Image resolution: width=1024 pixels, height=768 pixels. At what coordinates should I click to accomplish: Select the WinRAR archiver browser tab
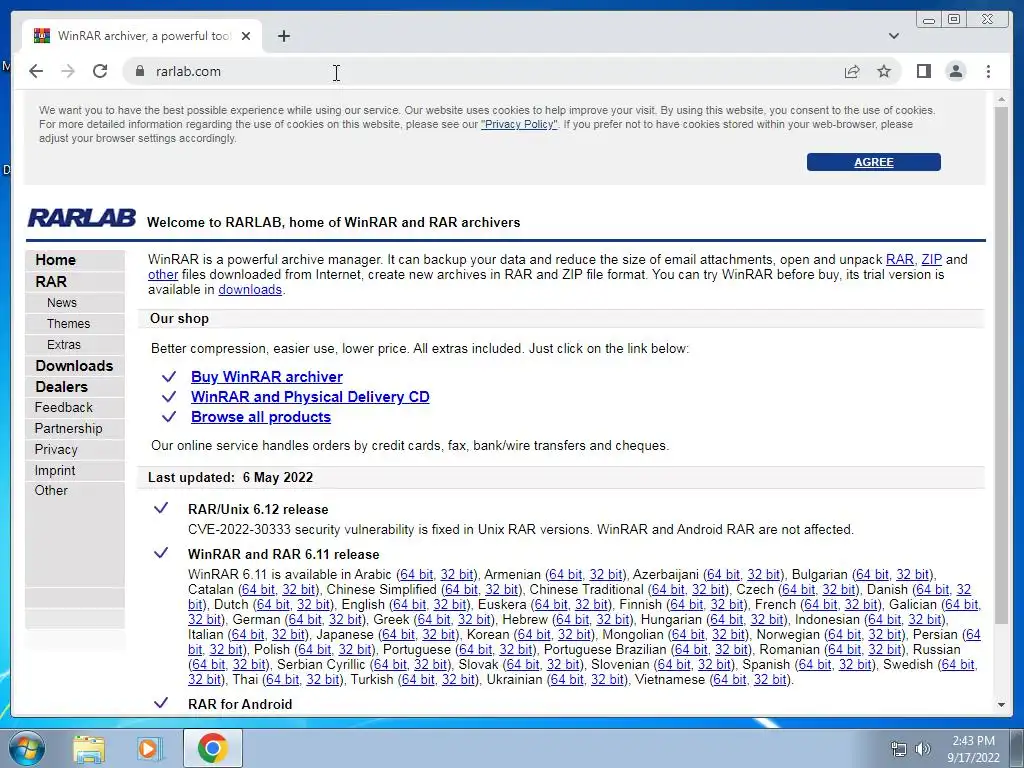coord(142,36)
